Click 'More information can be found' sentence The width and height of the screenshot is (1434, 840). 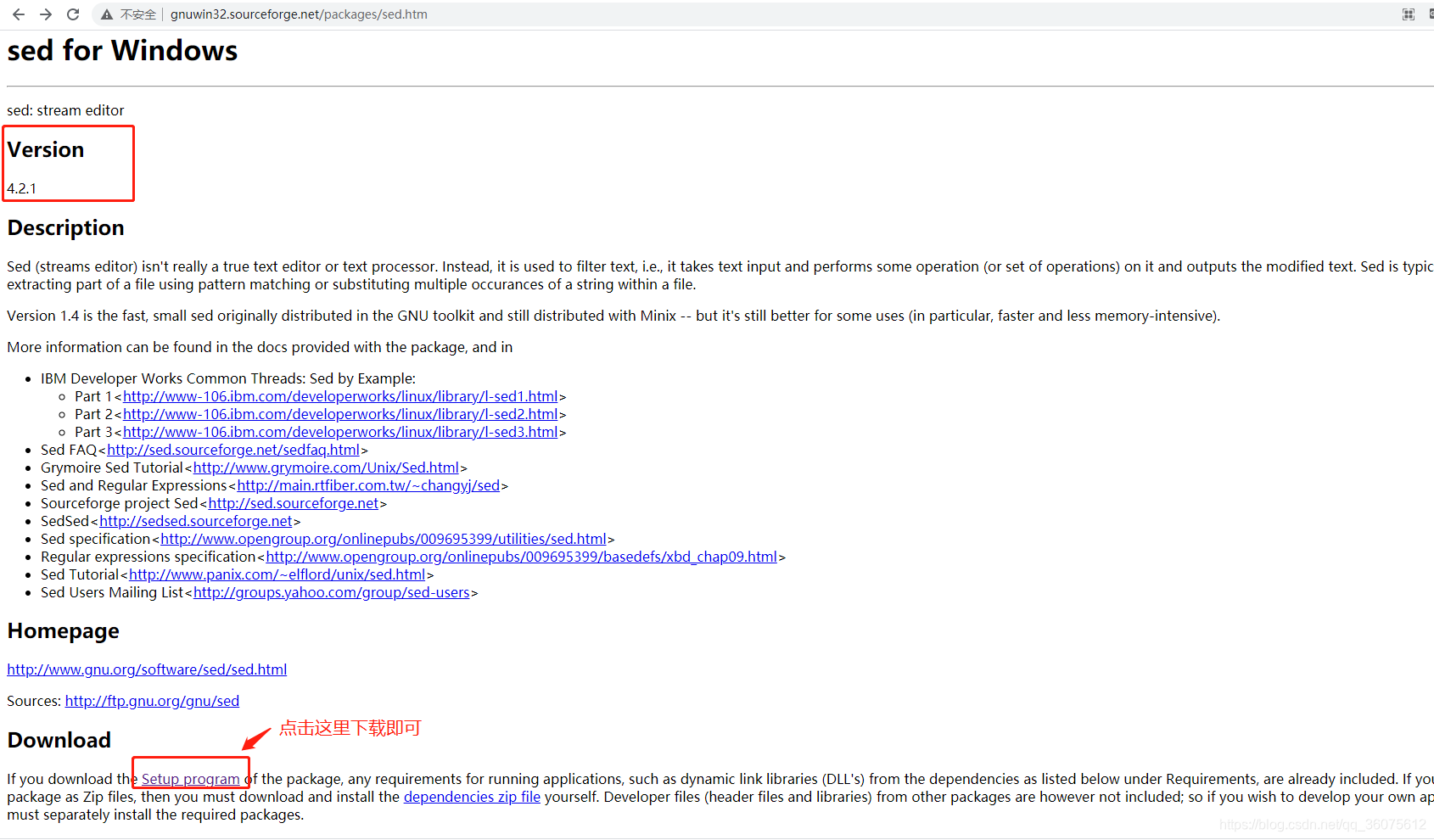click(260, 347)
